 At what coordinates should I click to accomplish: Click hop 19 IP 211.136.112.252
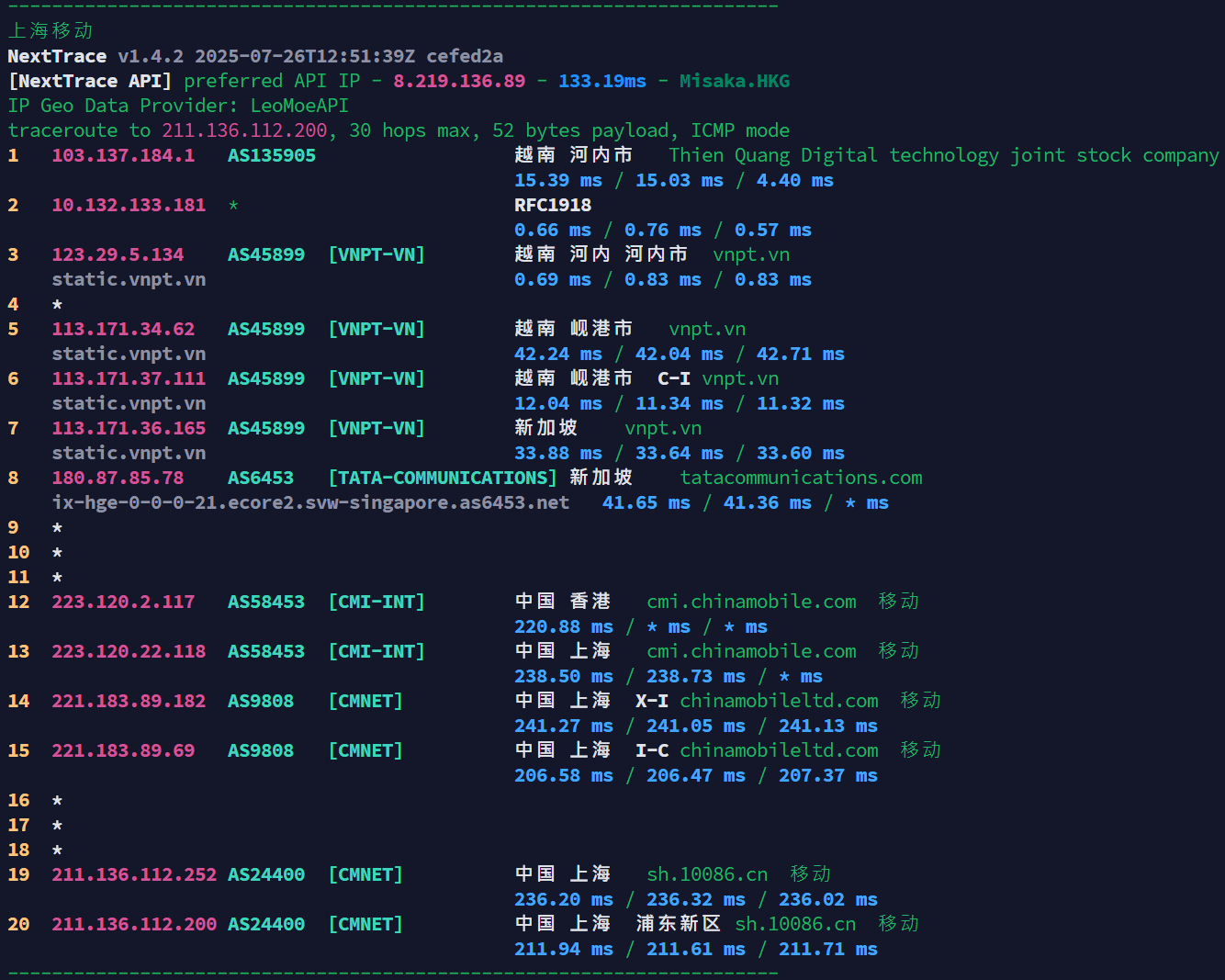click(134, 874)
